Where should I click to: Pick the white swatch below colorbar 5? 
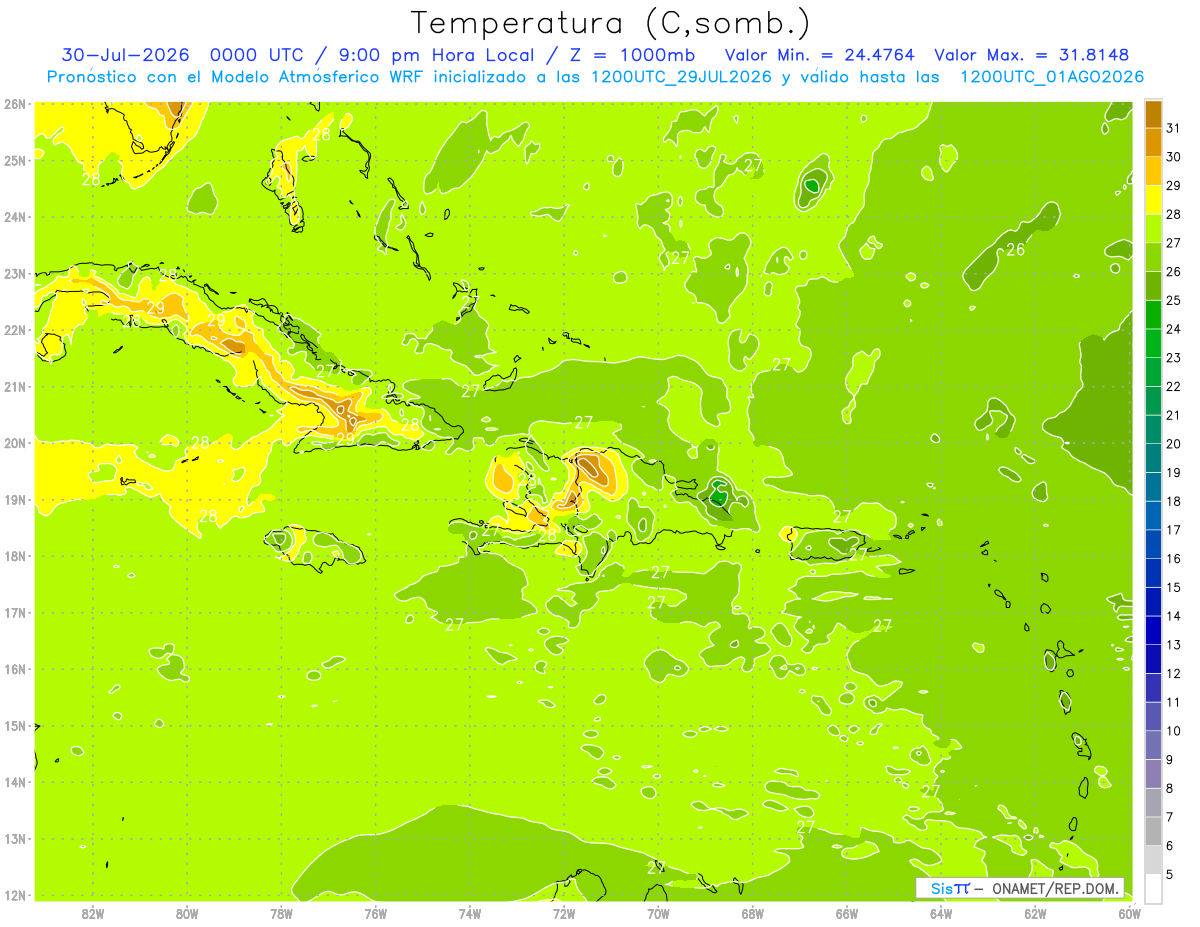1153,888
